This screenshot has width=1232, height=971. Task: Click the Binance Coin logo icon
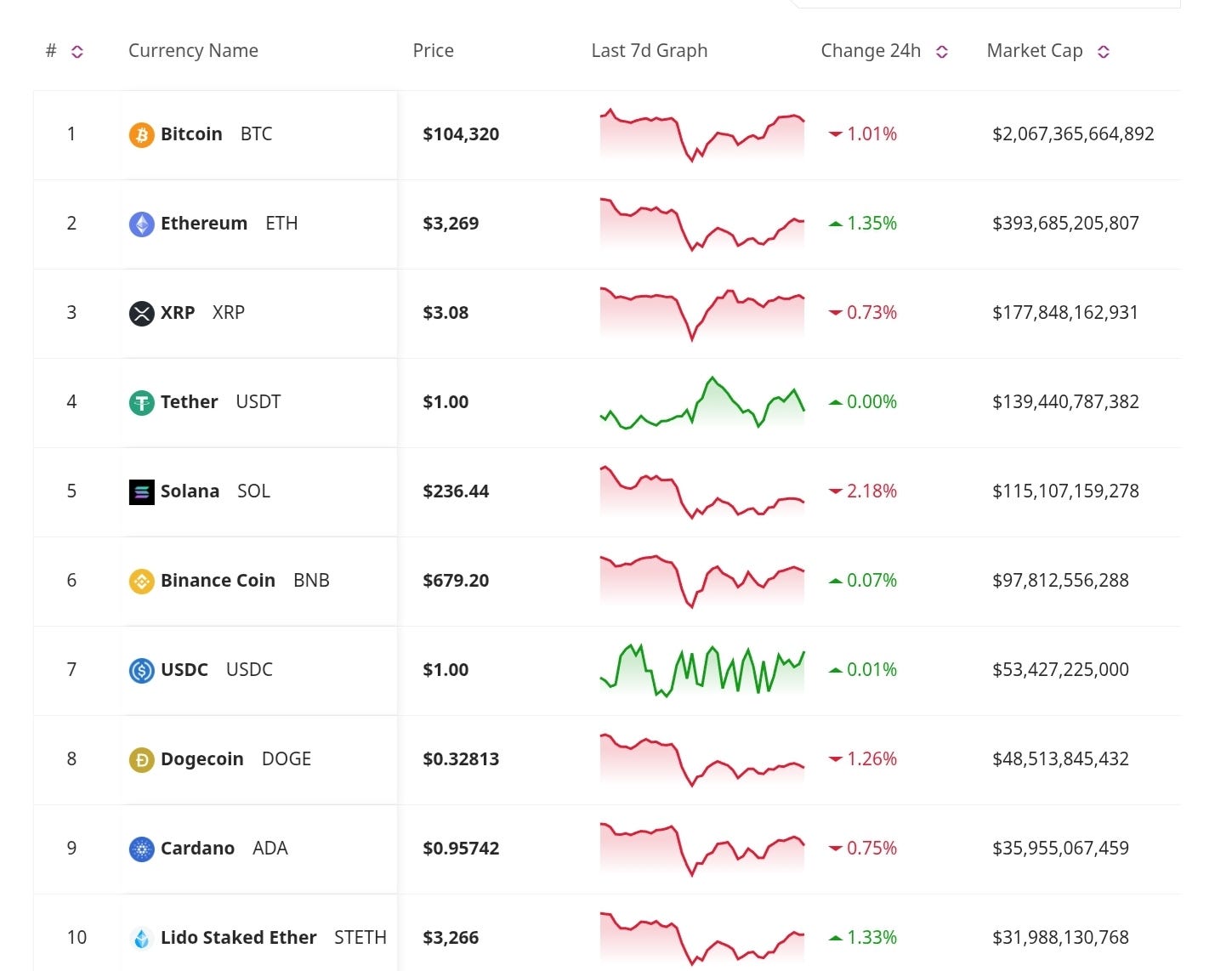tap(141, 582)
